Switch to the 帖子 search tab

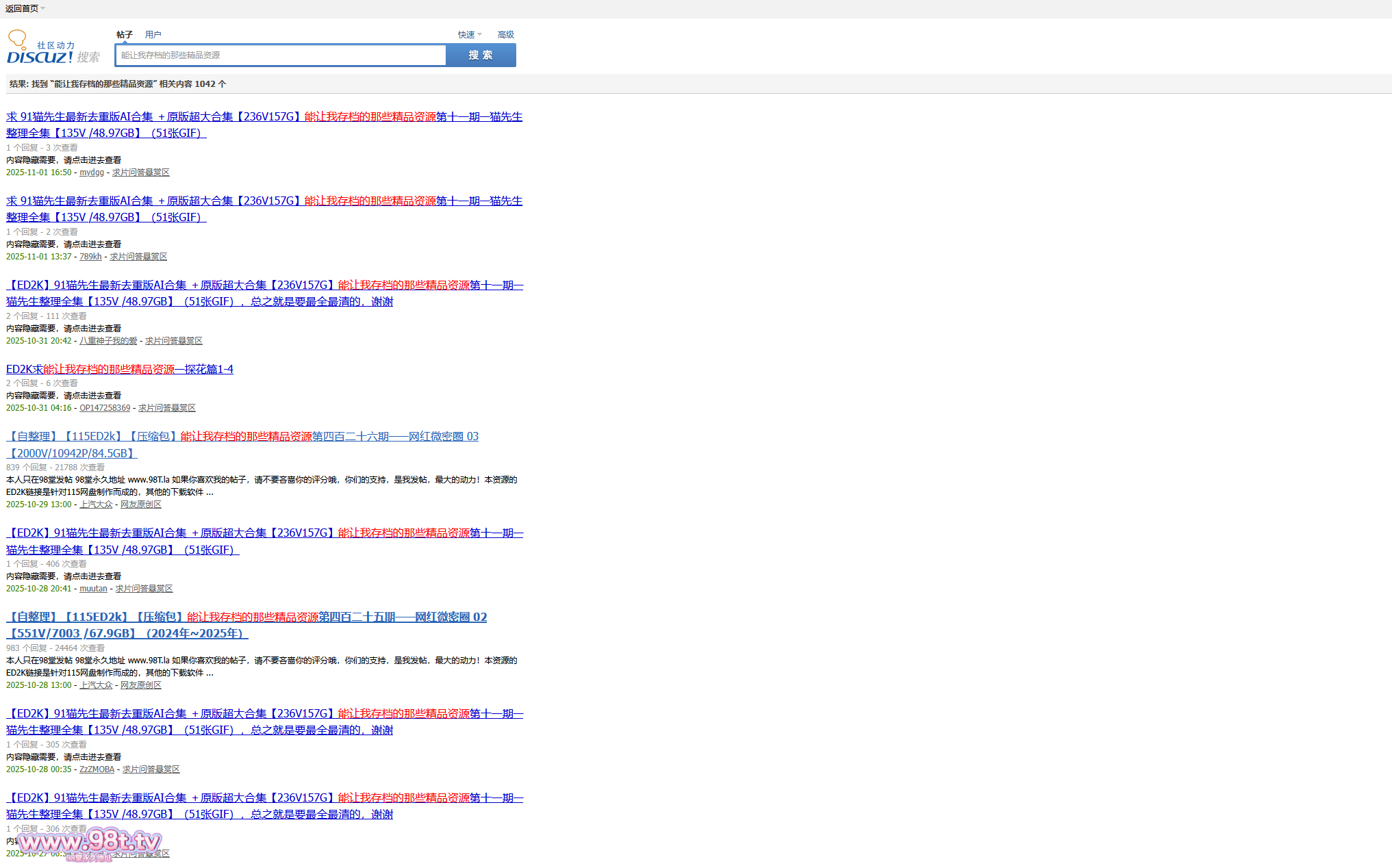coord(125,35)
